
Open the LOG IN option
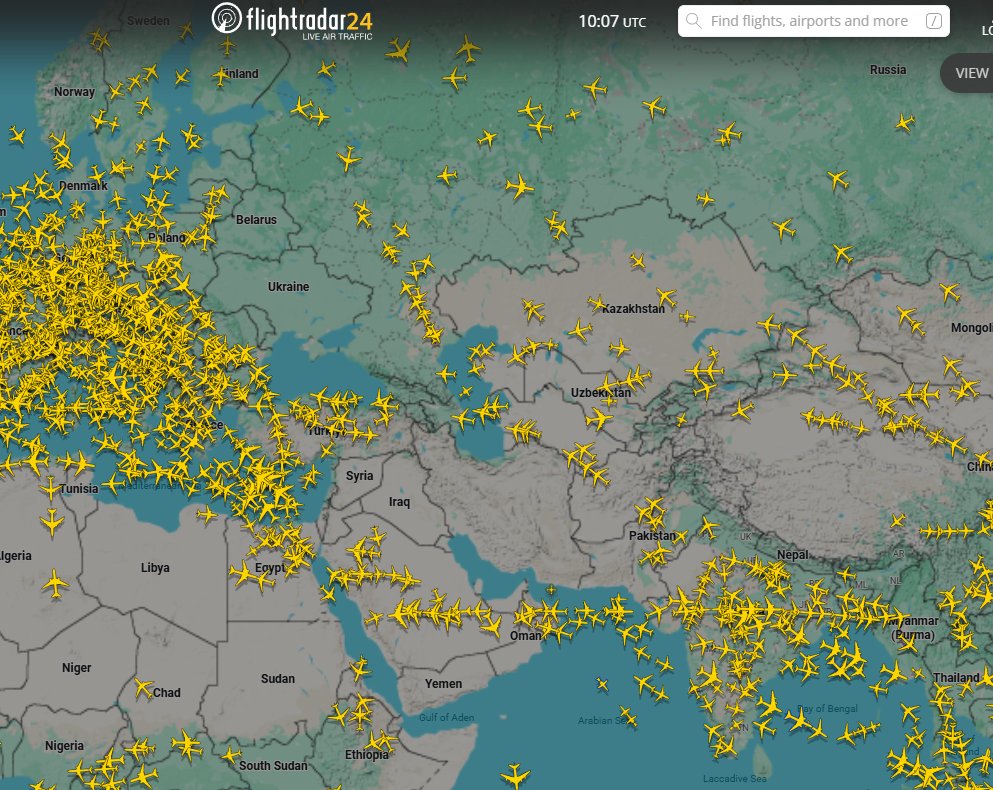click(x=986, y=29)
